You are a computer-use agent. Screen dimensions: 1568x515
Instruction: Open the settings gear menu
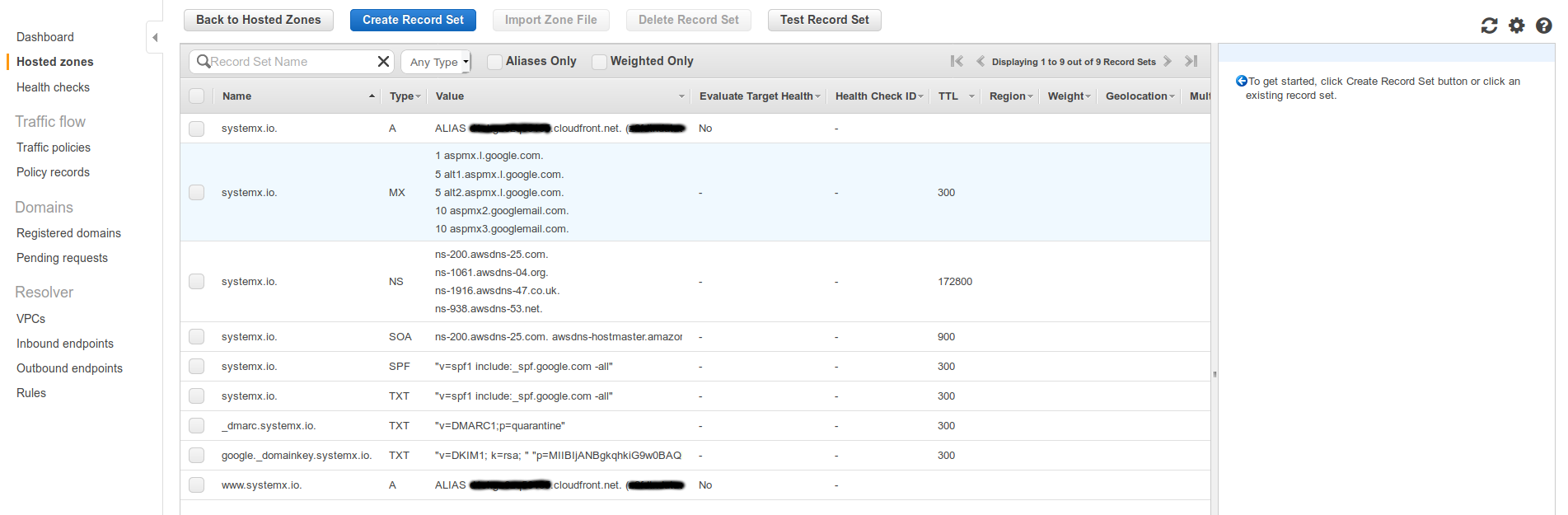pos(1517,26)
